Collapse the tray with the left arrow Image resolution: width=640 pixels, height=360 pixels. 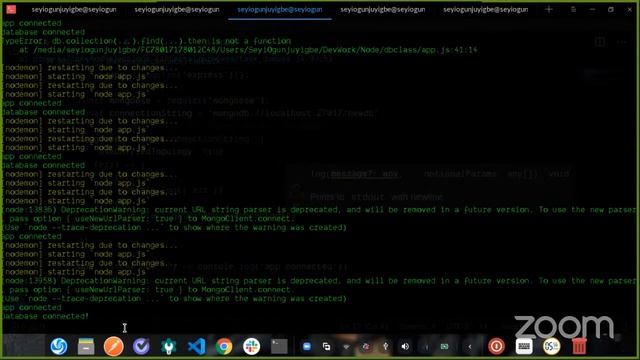tap(470, 347)
